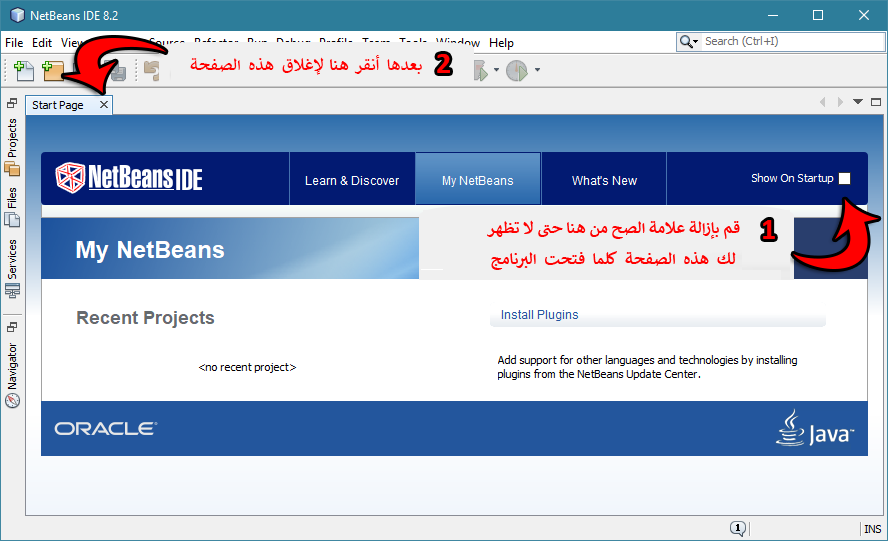
Task: Click the Install Plugins link
Action: pyautogui.click(x=539, y=315)
